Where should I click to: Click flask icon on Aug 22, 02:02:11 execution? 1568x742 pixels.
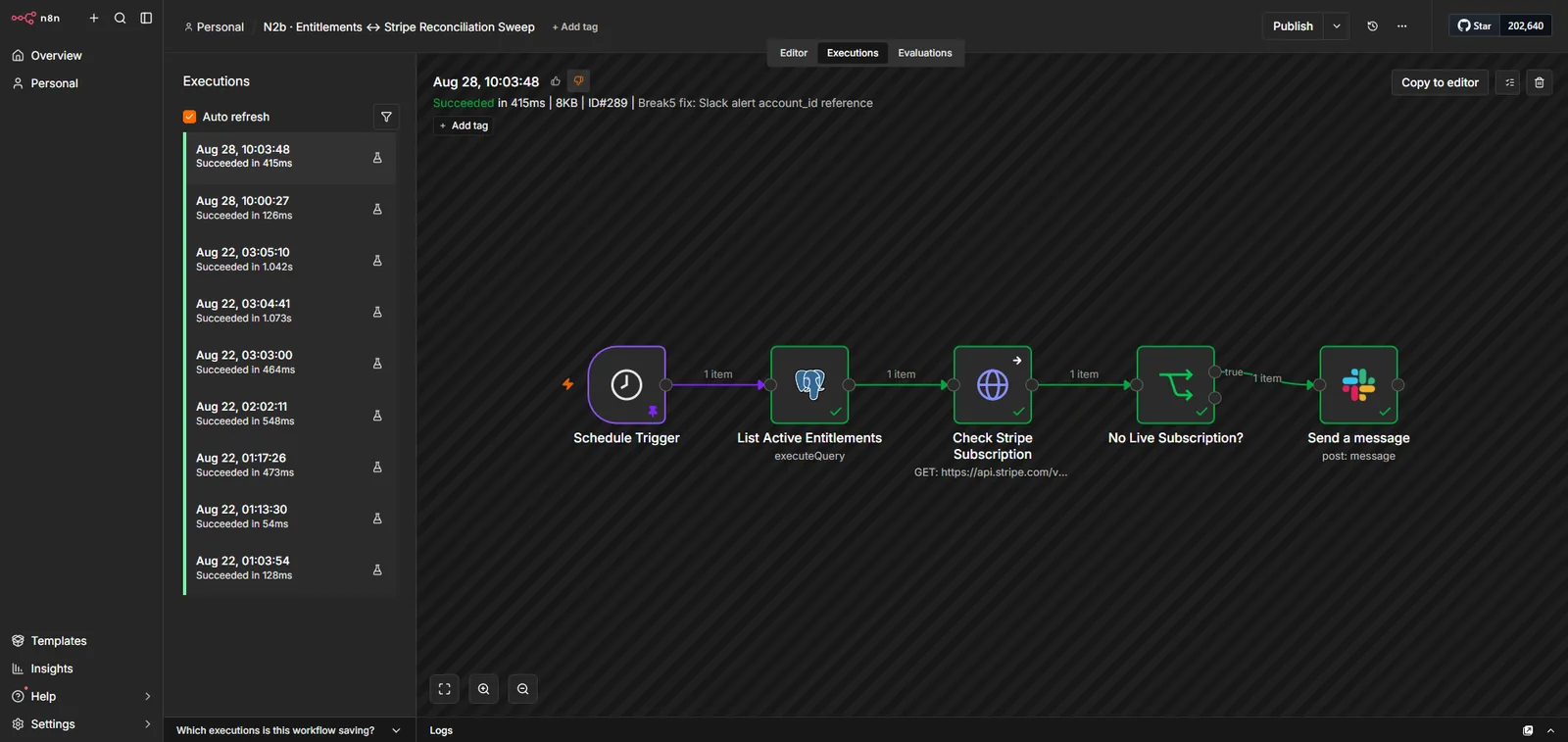pos(377,416)
